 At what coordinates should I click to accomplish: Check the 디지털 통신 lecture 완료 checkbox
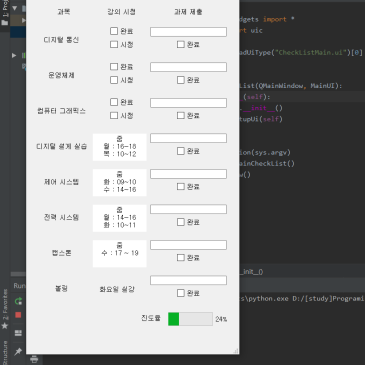point(114,31)
